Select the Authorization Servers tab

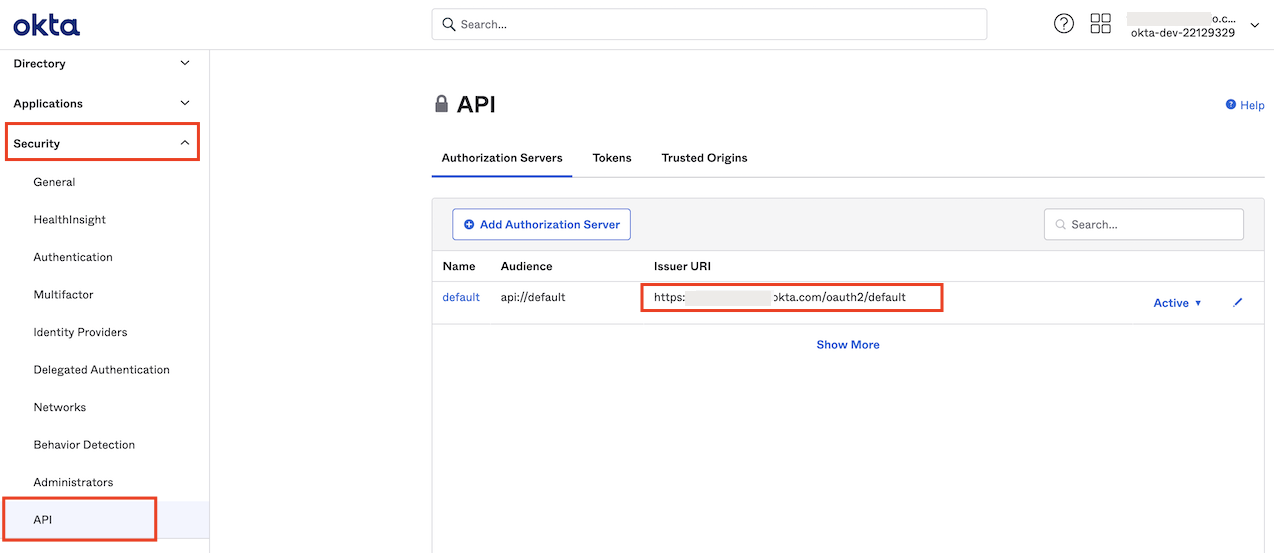[502, 158]
